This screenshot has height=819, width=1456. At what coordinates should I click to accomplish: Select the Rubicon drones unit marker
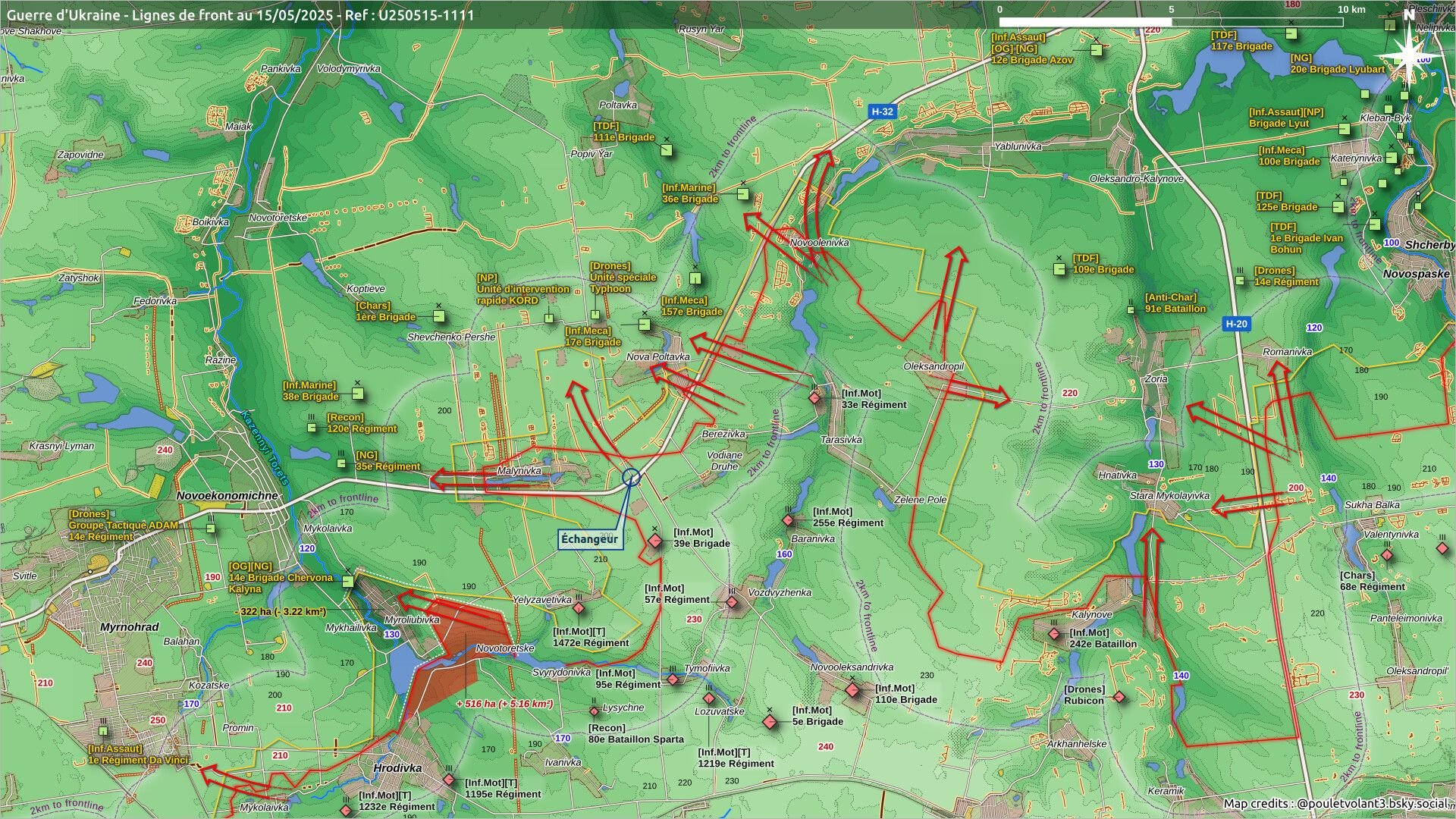[x=1119, y=697]
